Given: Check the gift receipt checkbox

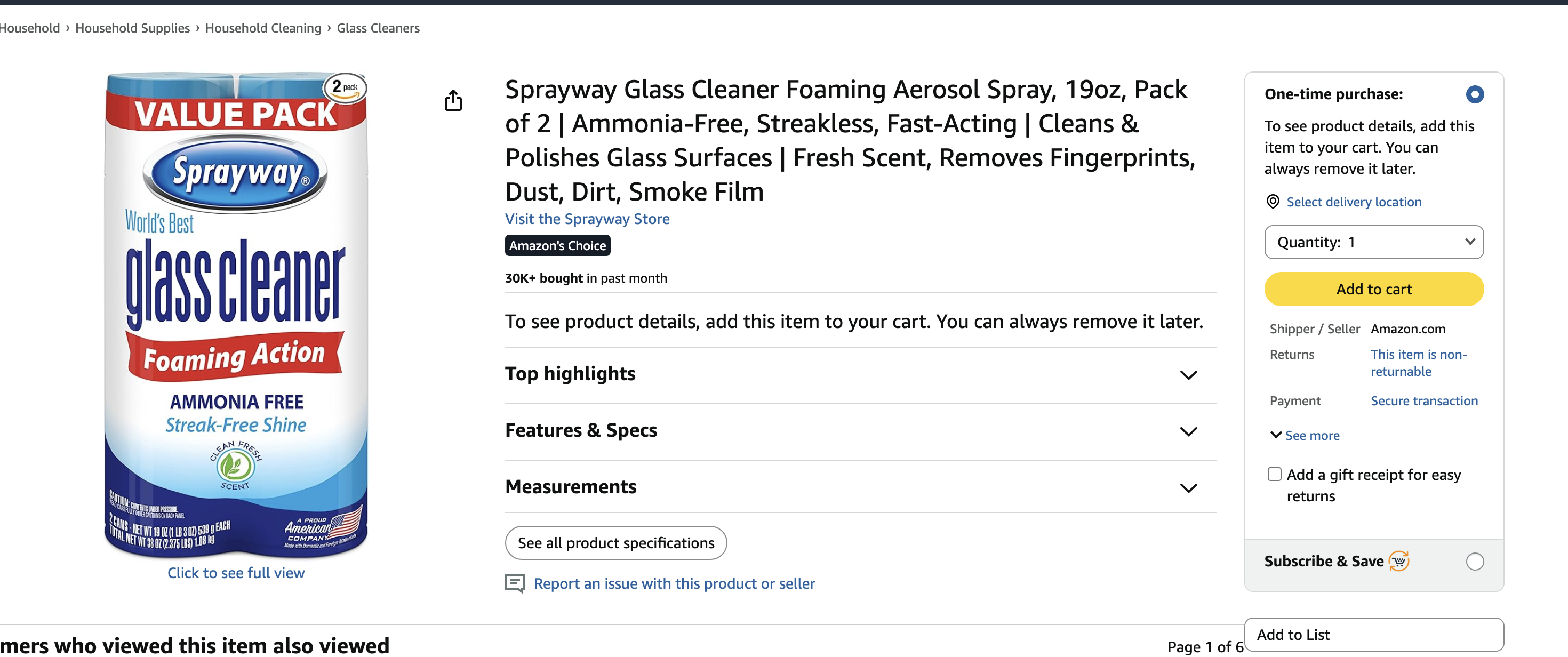Looking at the screenshot, I should pyautogui.click(x=1274, y=474).
